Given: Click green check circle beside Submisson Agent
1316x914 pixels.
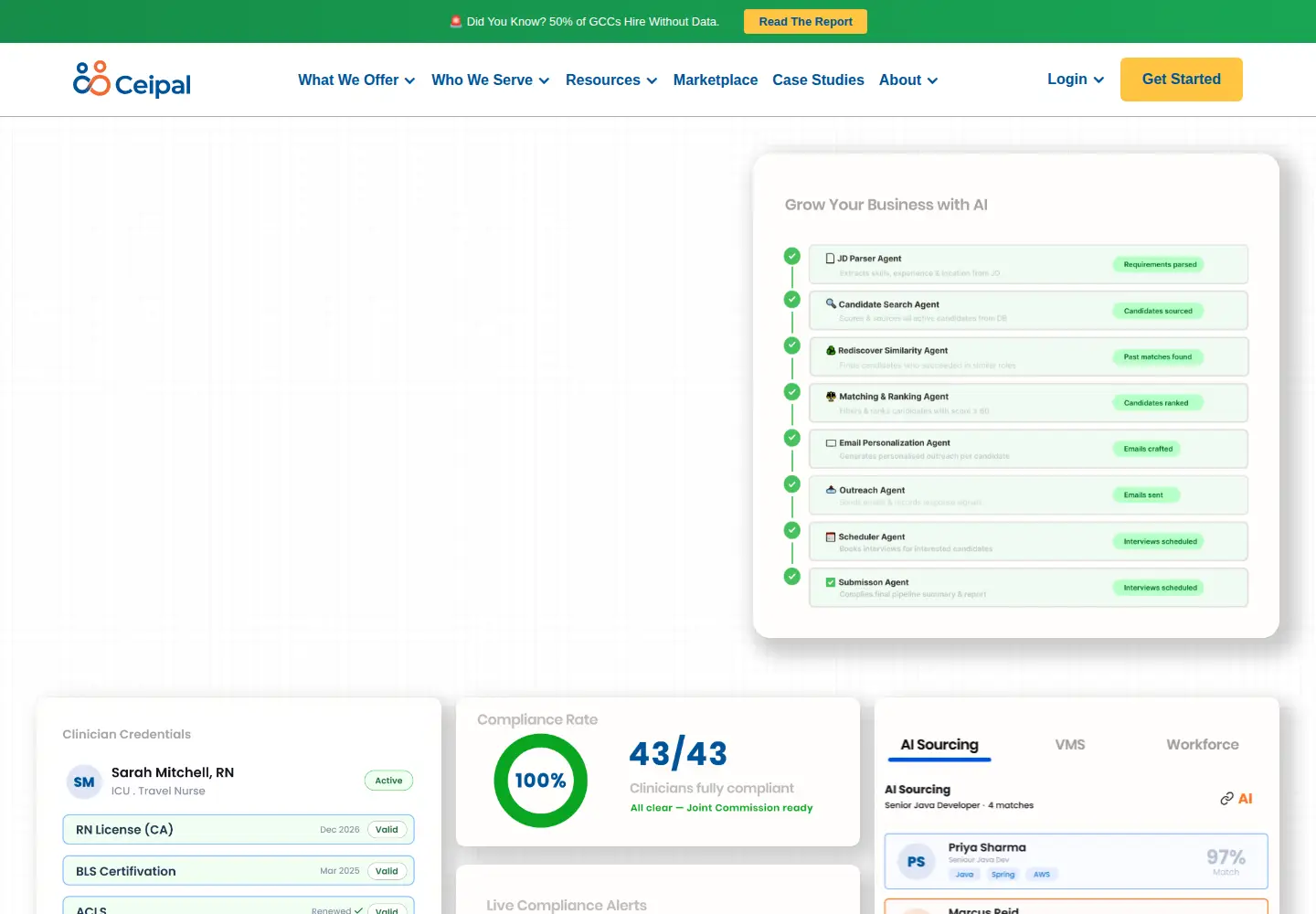Looking at the screenshot, I should pyautogui.click(x=792, y=576).
